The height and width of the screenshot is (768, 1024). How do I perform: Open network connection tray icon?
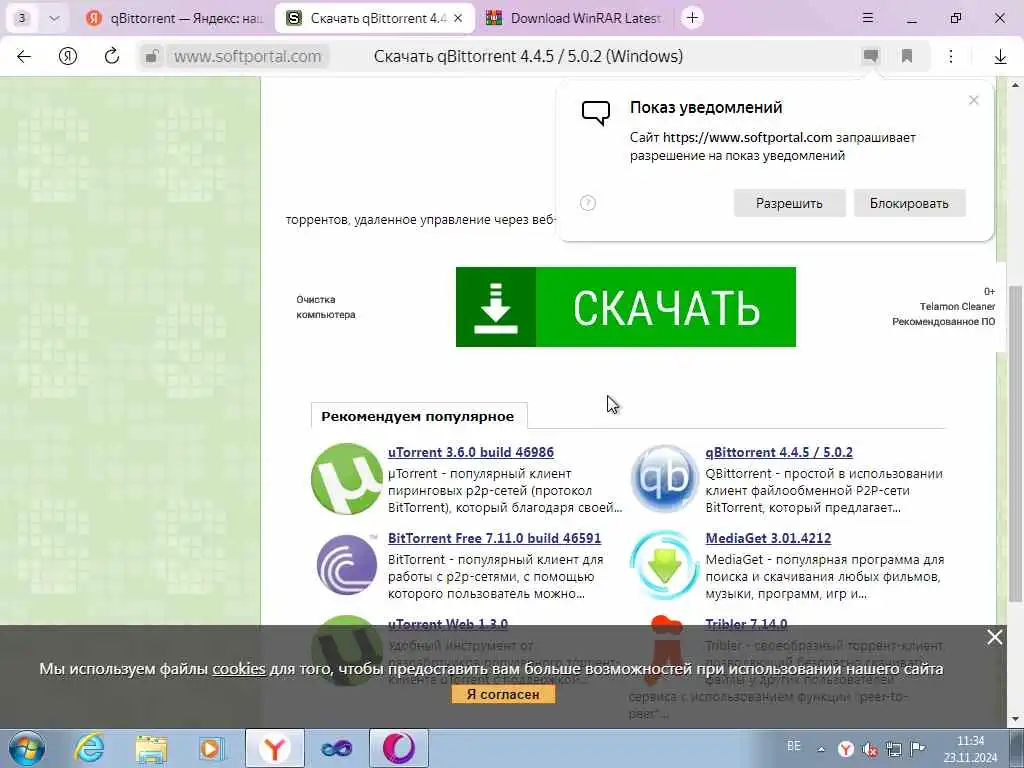[894, 749]
